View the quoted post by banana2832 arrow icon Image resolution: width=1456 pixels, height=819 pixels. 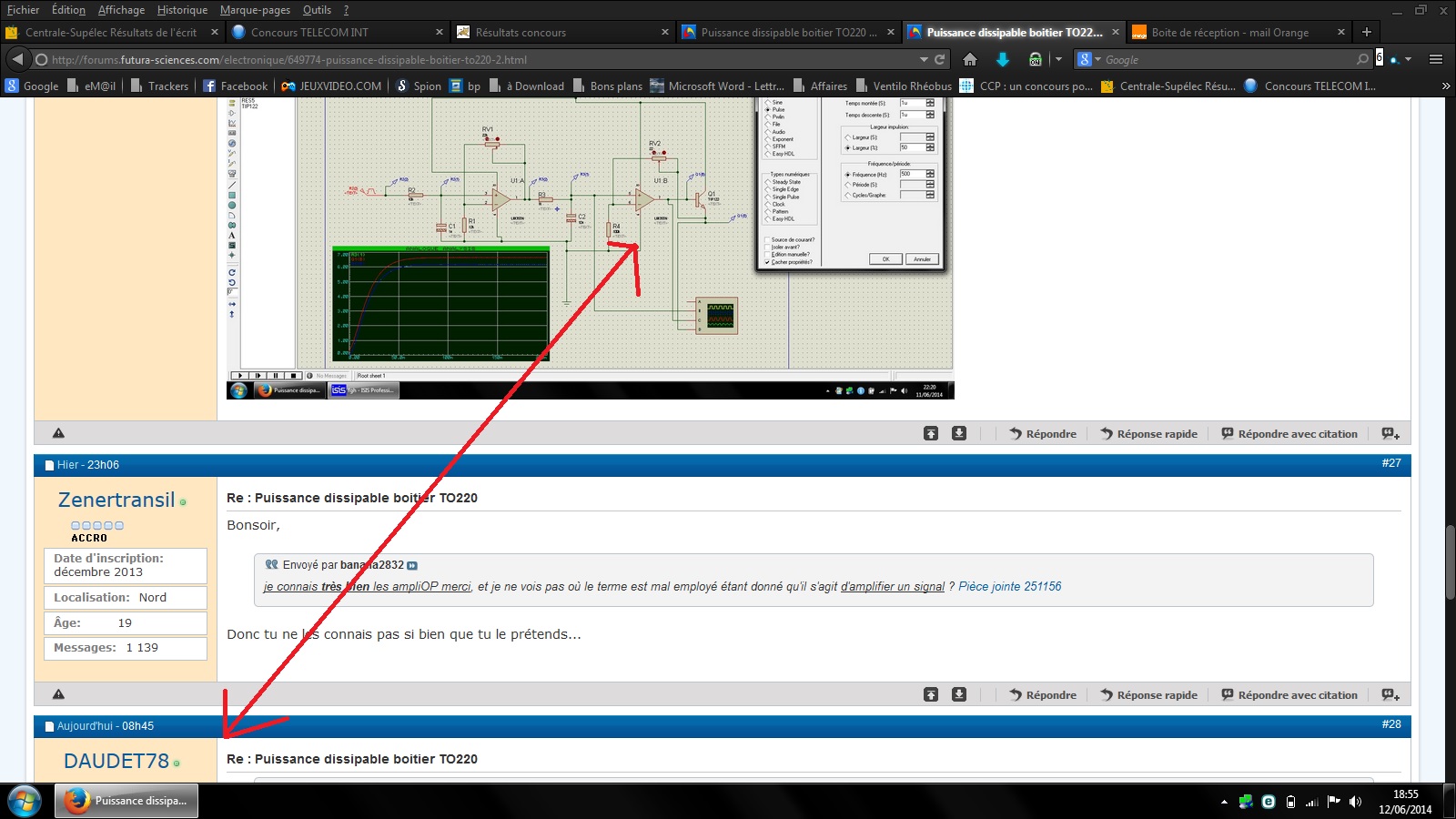[x=412, y=565]
